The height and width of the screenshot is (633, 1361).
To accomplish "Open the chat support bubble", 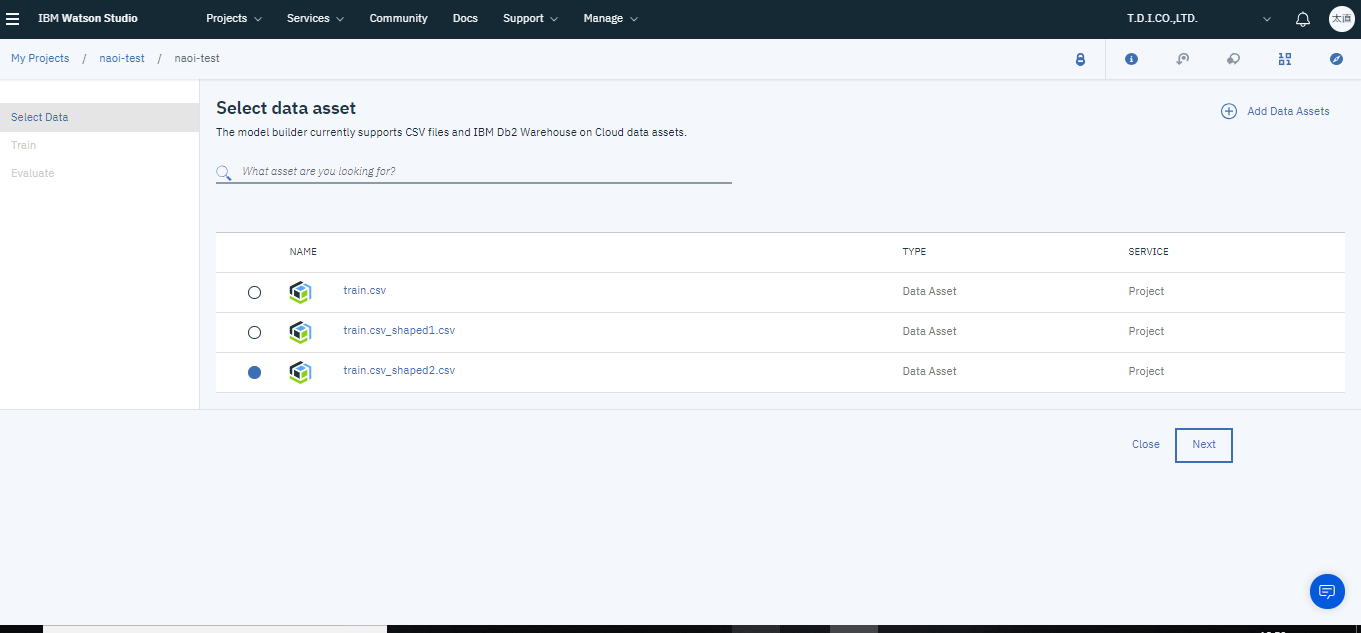I will [x=1327, y=591].
